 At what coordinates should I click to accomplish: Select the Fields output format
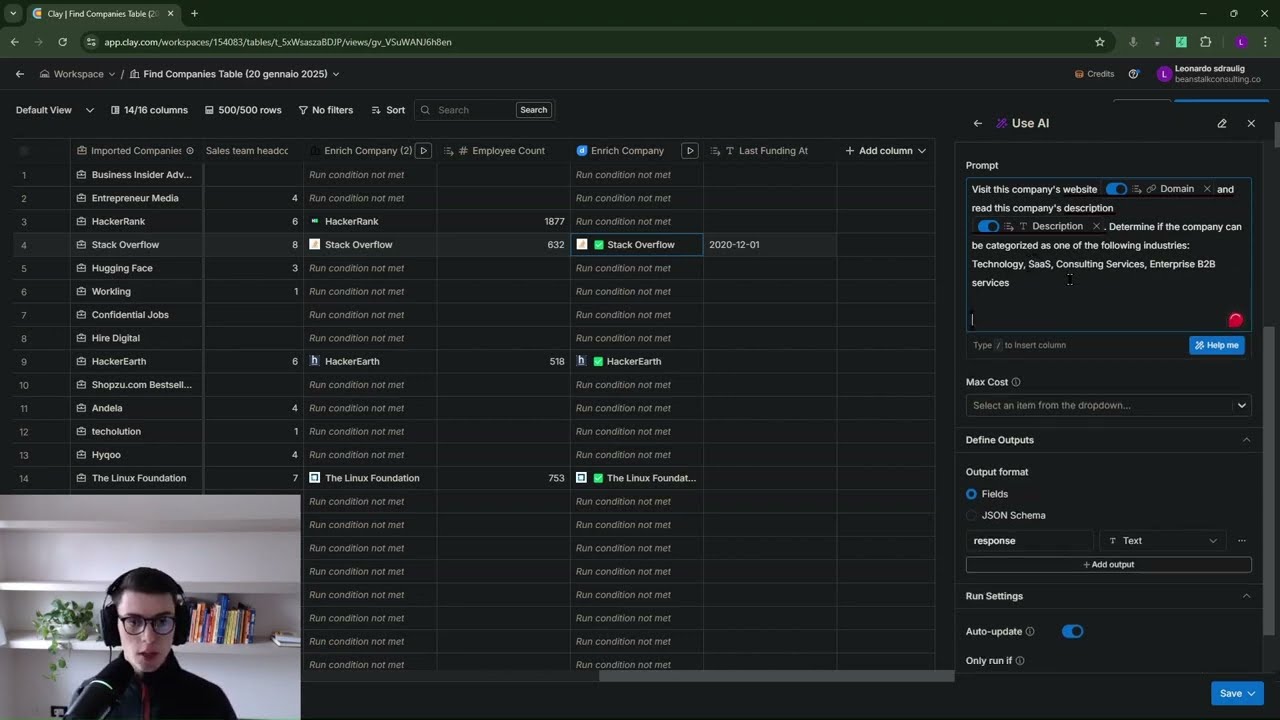(x=971, y=494)
